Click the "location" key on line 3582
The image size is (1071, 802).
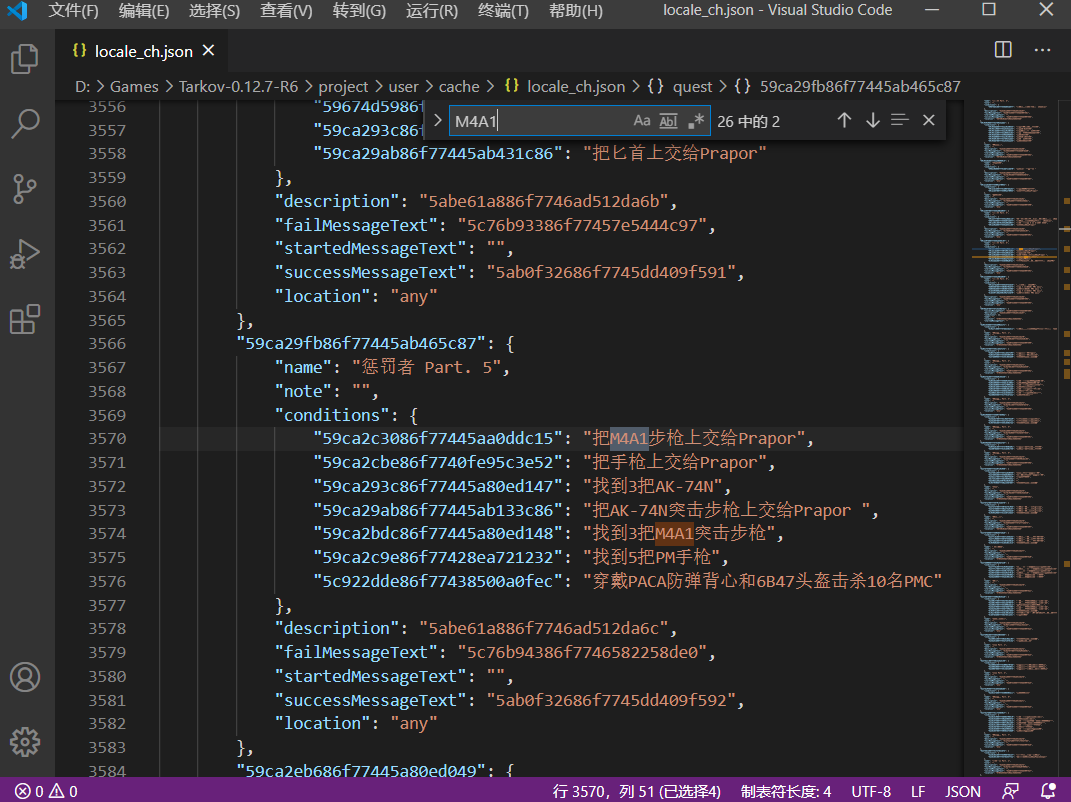tap(322, 723)
